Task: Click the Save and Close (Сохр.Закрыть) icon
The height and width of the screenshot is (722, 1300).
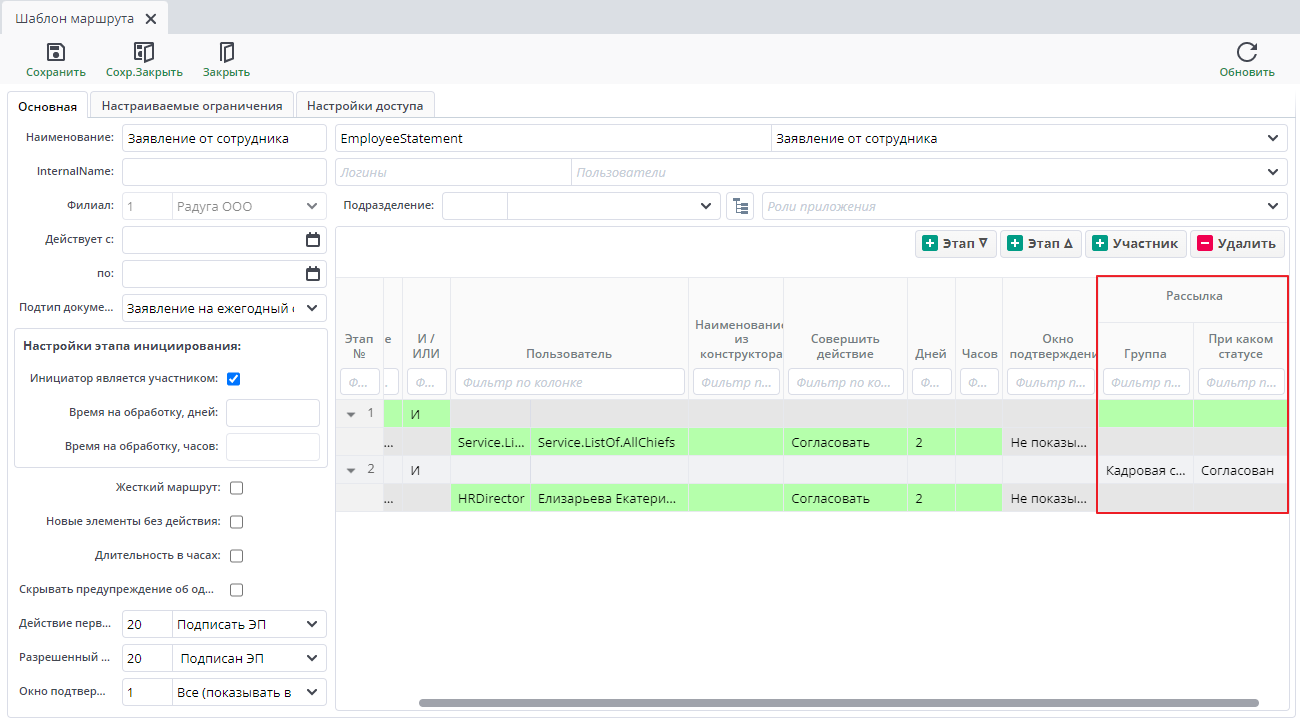Action: tap(144, 53)
